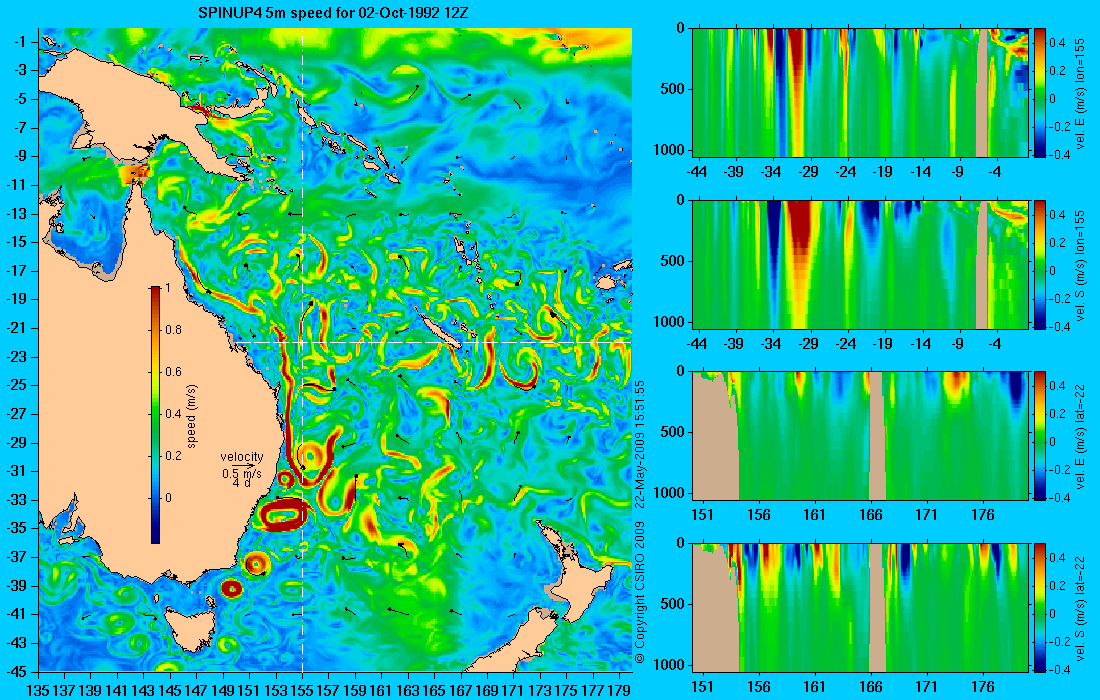Click the large dark-red eddy east of Australia near -34

[283, 515]
